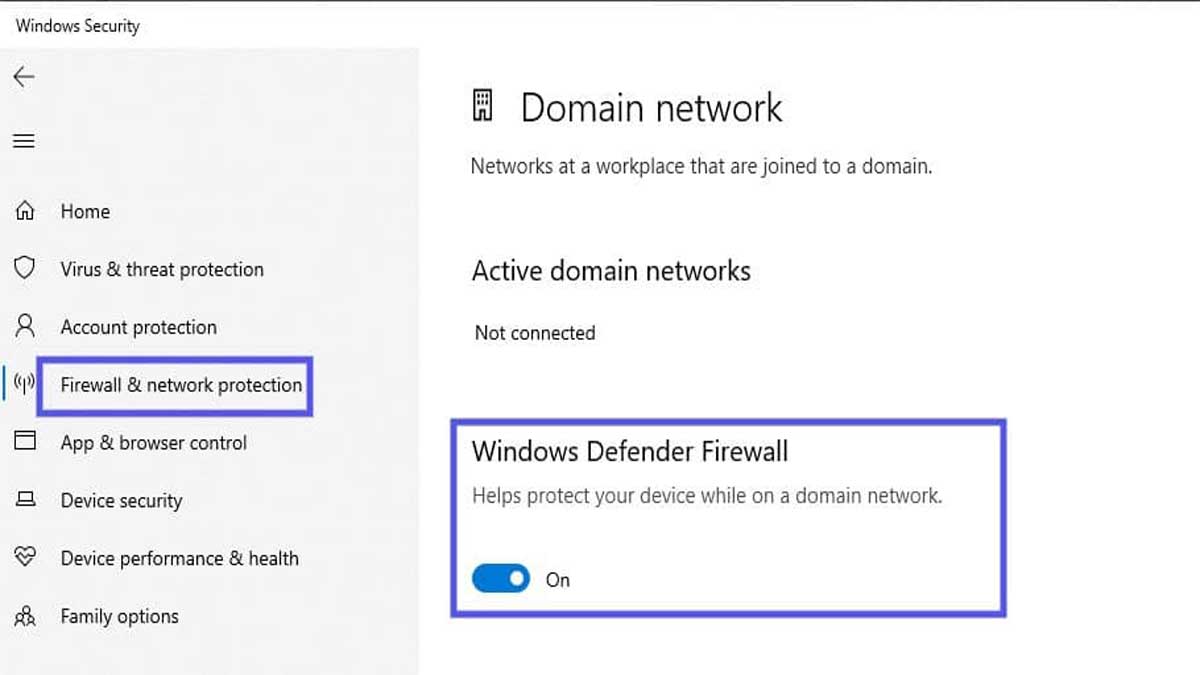The width and height of the screenshot is (1200, 675).
Task: Navigate to Home in the sidebar
Action: pos(85,211)
